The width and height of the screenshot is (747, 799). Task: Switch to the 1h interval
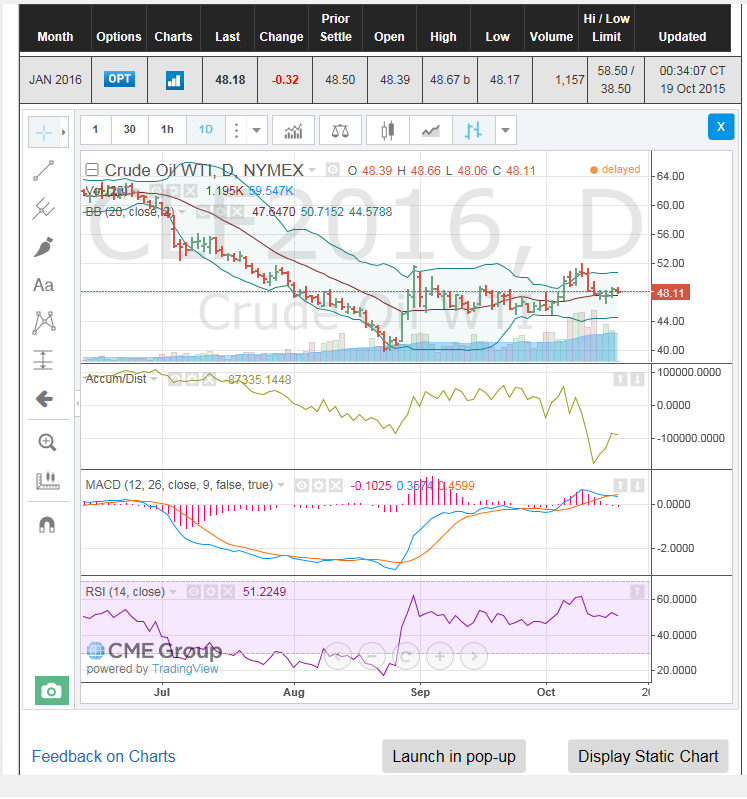tap(167, 130)
